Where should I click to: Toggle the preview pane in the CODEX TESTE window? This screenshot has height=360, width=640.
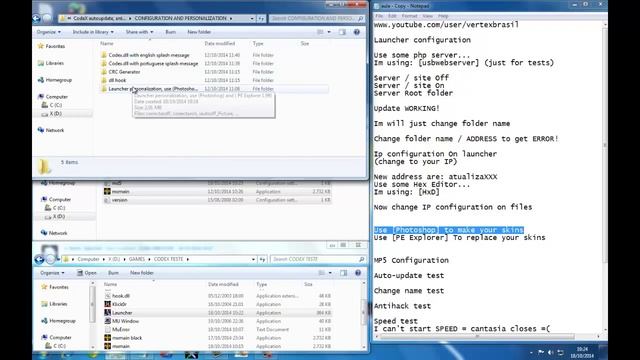point(344,273)
